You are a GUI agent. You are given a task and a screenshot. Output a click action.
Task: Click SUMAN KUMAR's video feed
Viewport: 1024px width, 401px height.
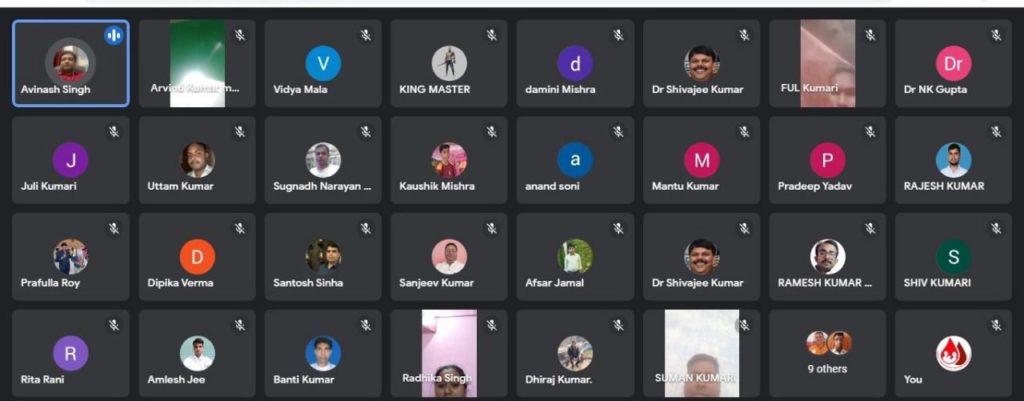(x=701, y=353)
